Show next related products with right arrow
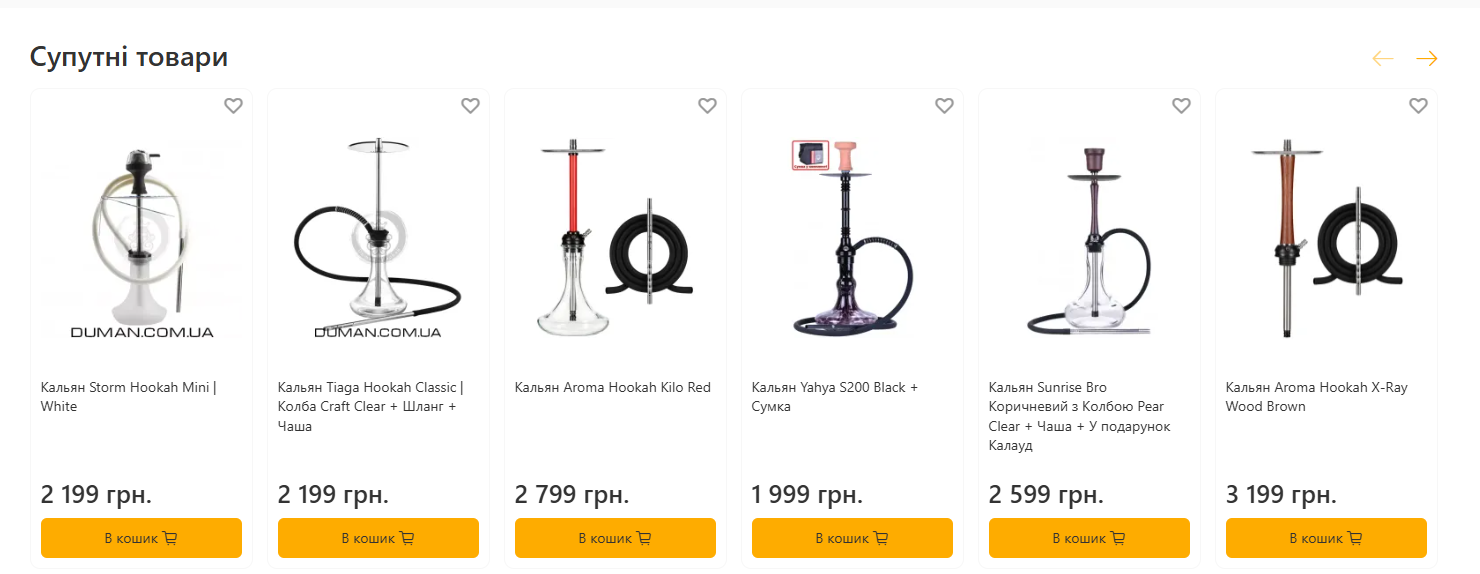The width and height of the screenshot is (1480, 574). coord(1426,59)
